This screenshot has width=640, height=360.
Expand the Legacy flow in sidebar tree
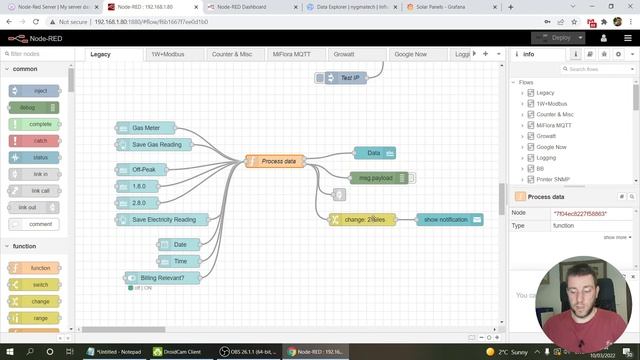522,93
